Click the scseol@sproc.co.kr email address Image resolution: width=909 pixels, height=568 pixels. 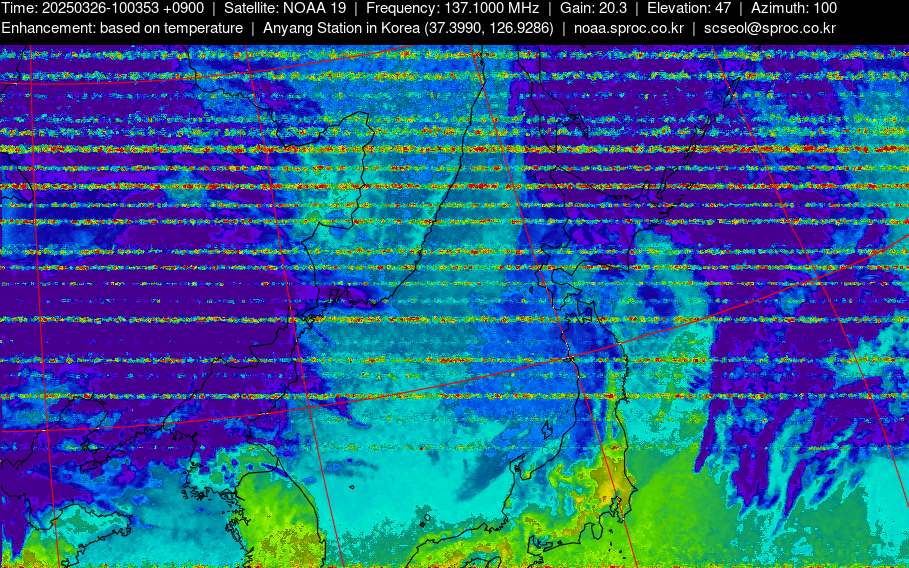coord(769,28)
